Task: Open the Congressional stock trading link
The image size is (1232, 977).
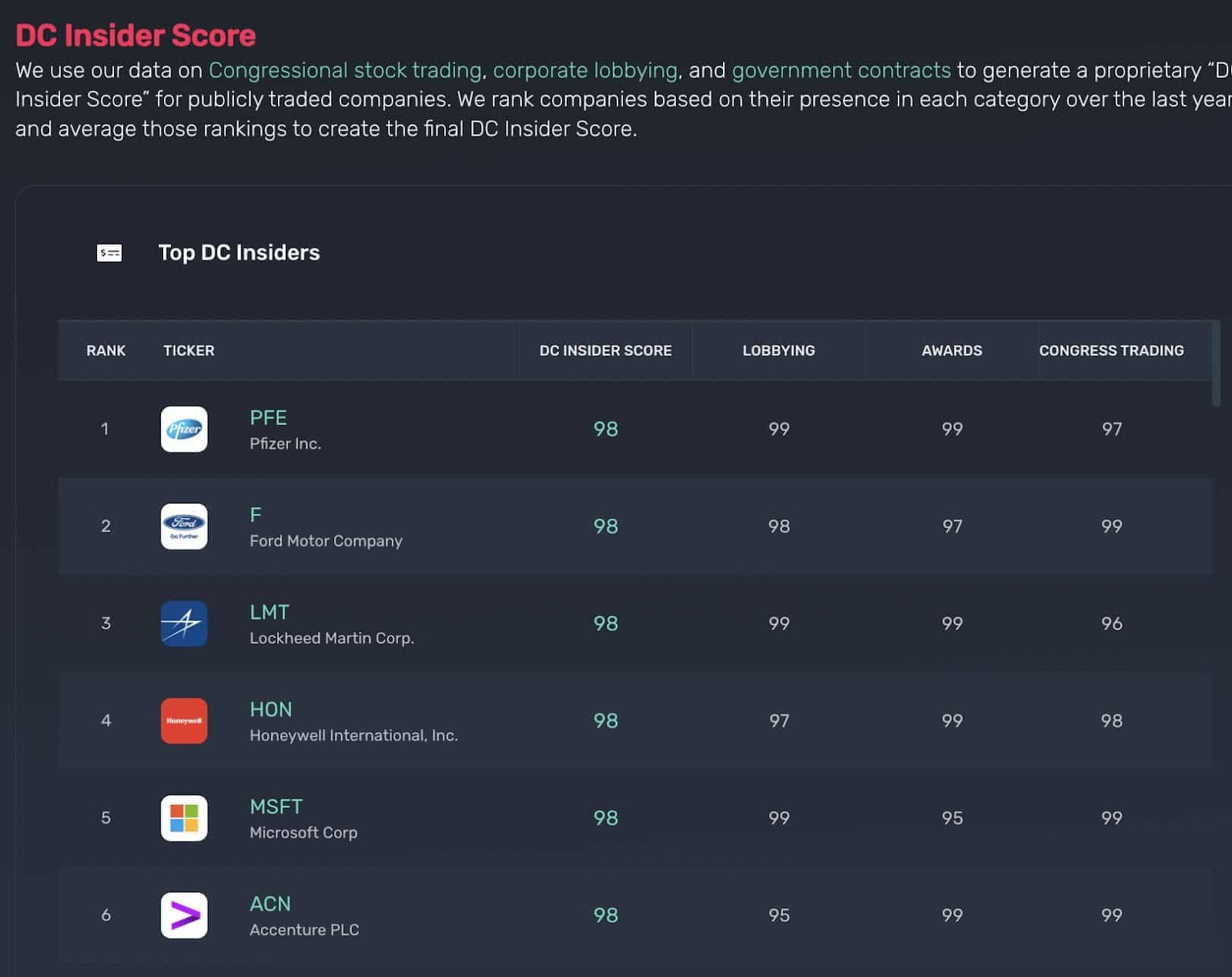Action: click(x=345, y=70)
